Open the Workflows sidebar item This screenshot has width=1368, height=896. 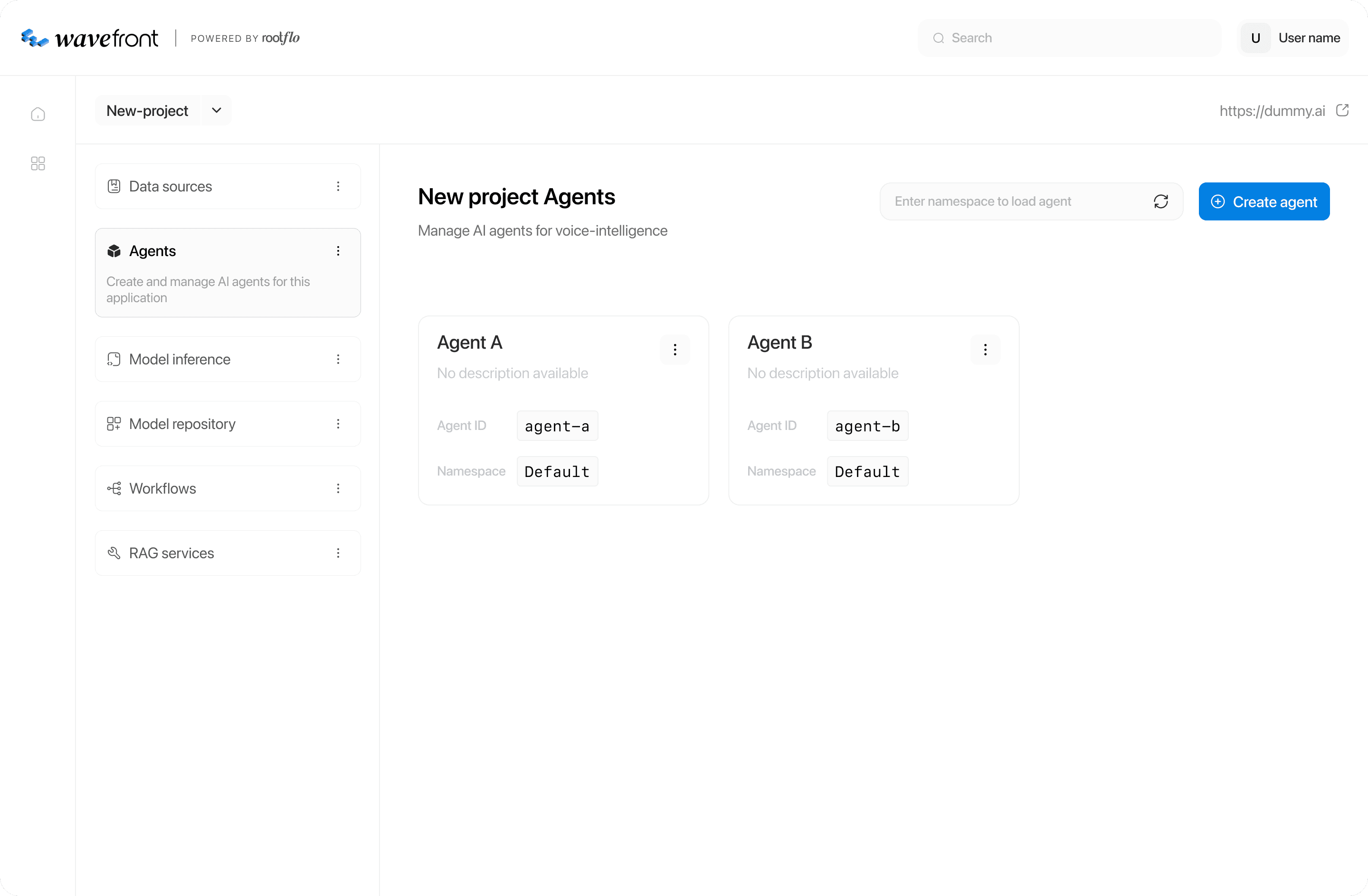[162, 488]
